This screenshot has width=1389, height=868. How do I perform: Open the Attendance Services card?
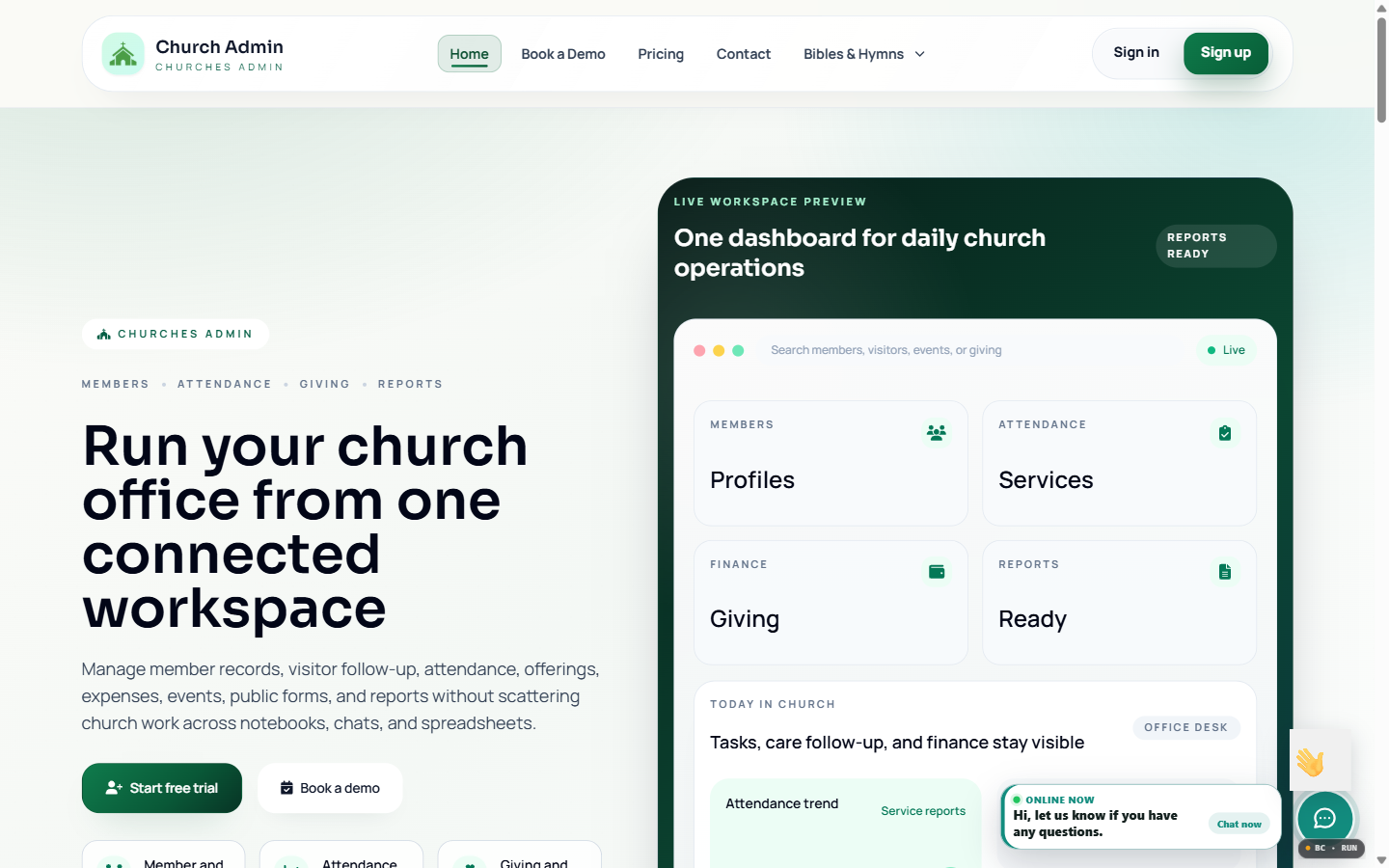pyautogui.click(x=1119, y=463)
